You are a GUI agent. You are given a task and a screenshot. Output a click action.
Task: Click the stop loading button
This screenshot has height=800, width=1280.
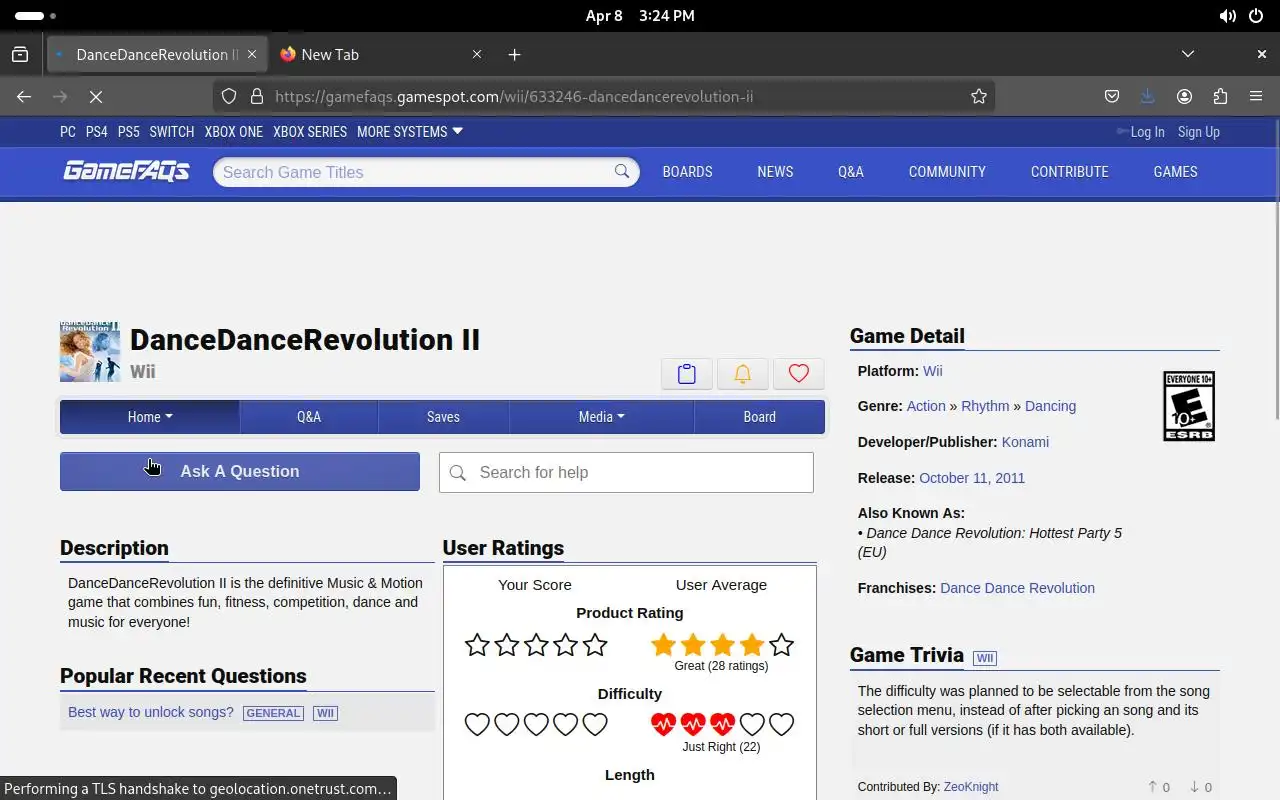tap(96, 96)
